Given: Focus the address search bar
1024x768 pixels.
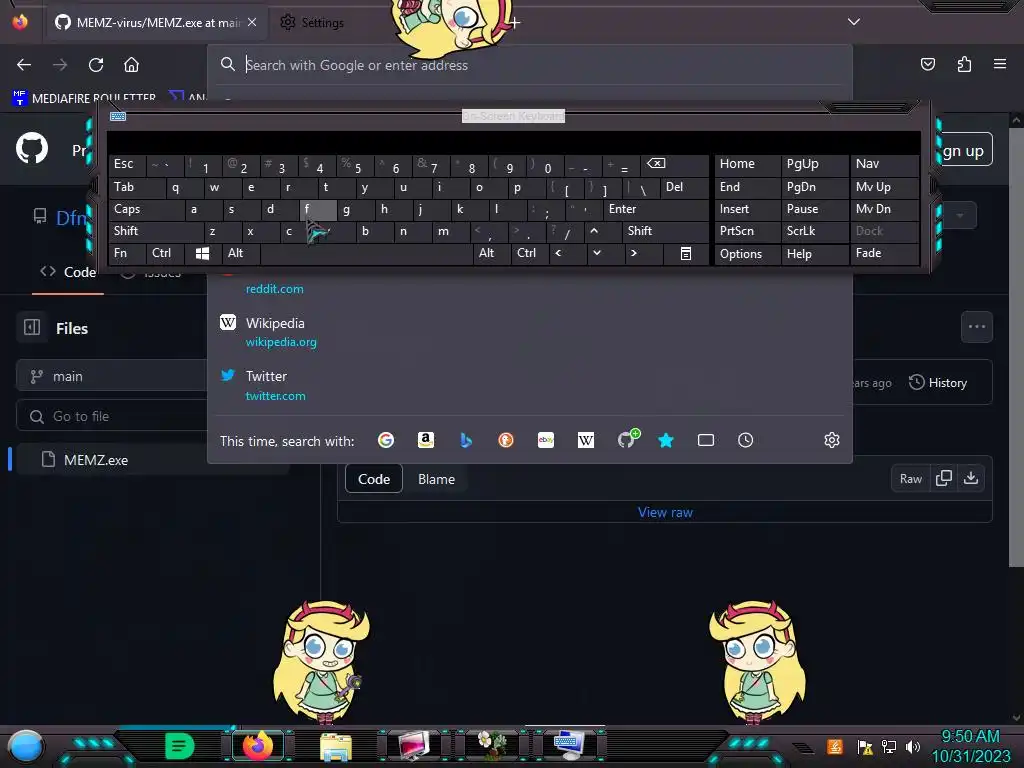Looking at the screenshot, I should click(530, 65).
